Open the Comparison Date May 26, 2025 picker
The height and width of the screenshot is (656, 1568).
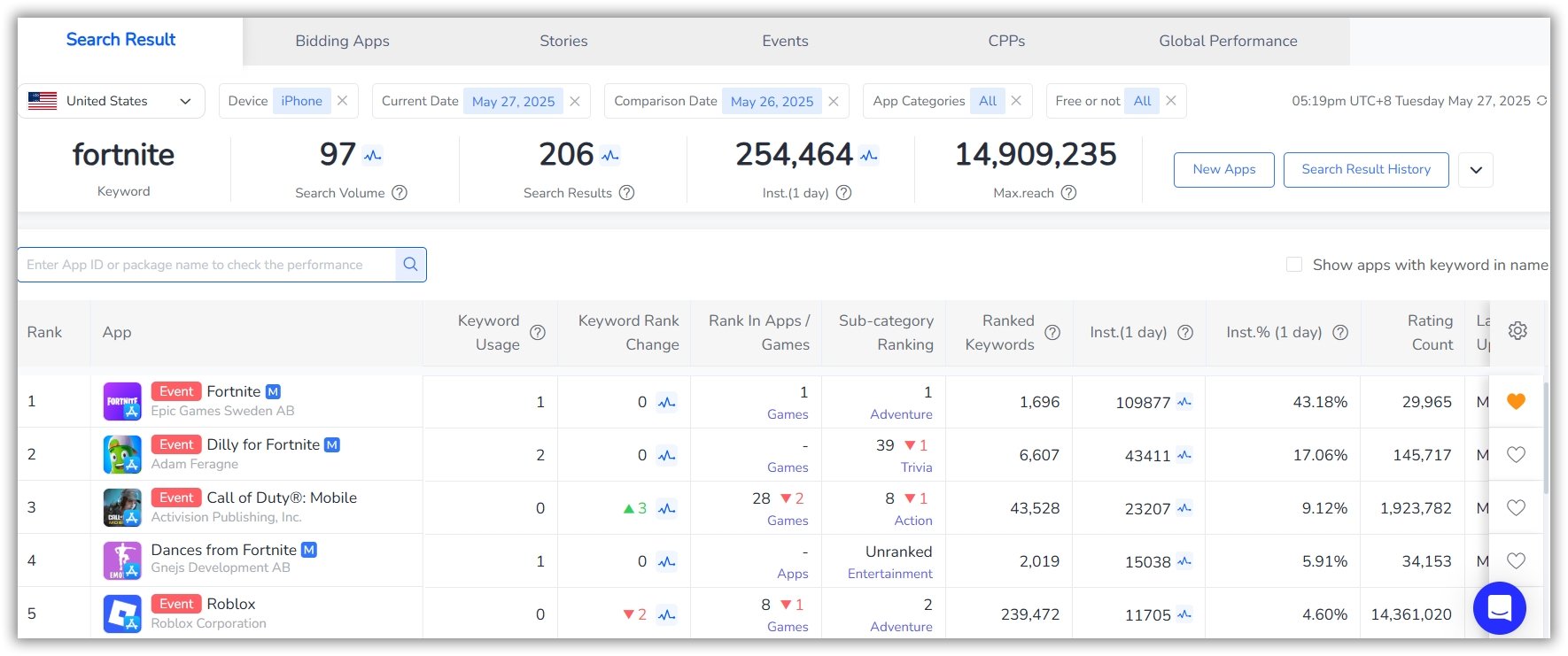(x=772, y=101)
